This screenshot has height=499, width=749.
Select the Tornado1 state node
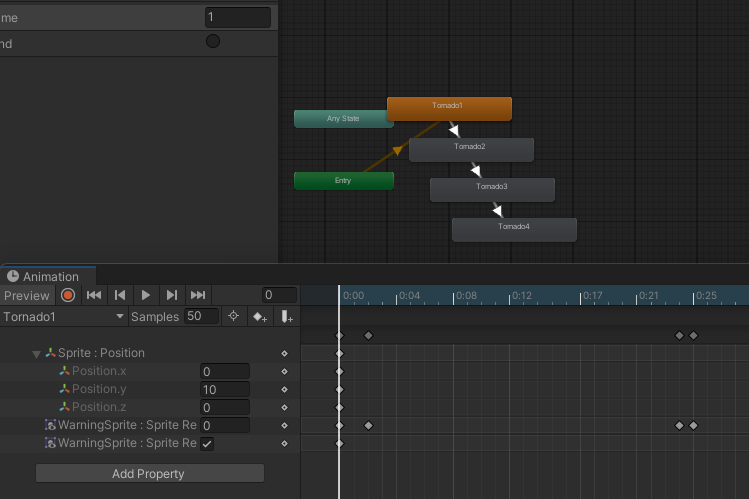coord(449,109)
